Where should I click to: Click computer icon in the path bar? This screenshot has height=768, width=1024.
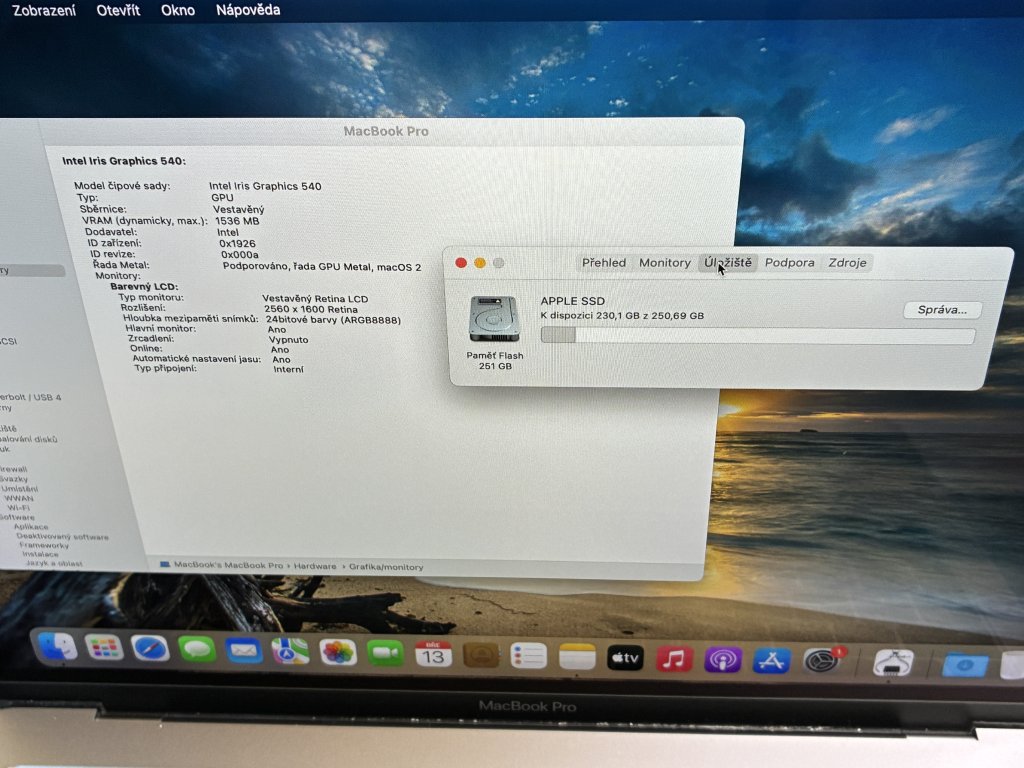tap(165, 564)
